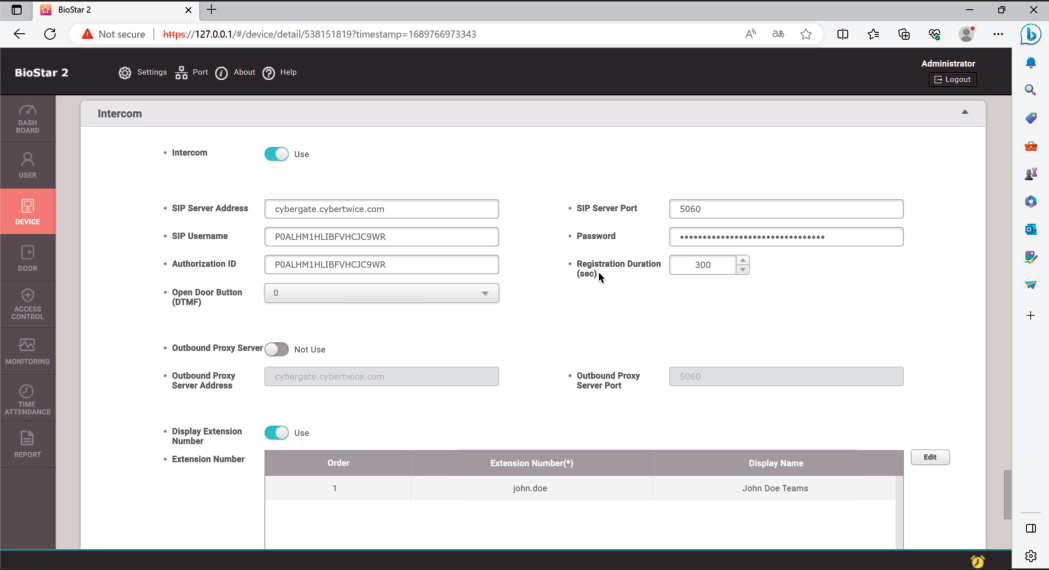Open the browser profile avatar
Screen dimensions: 1049x570
(x=966, y=34)
